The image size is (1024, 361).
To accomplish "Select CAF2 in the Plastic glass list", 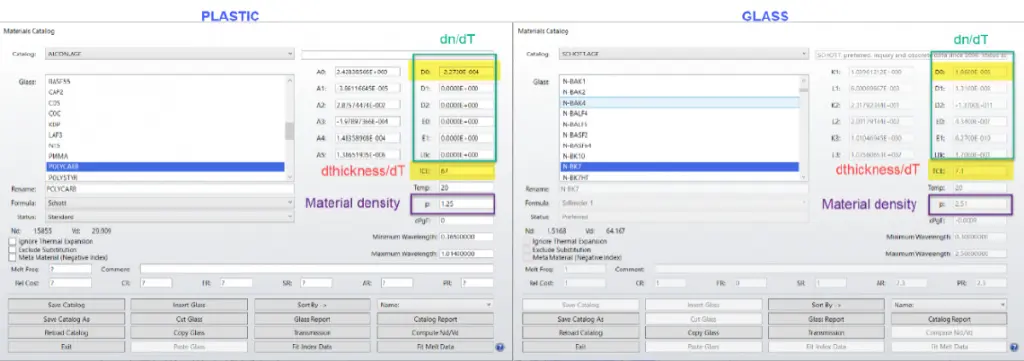I will coord(165,92).
